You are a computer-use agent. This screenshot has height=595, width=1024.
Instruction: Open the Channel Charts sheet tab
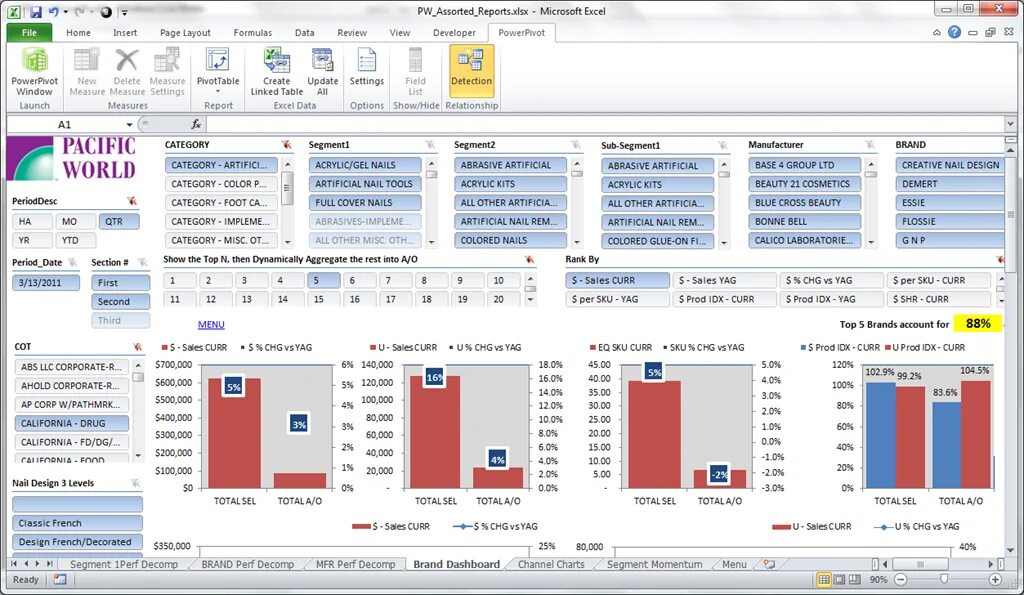point(551,564)
